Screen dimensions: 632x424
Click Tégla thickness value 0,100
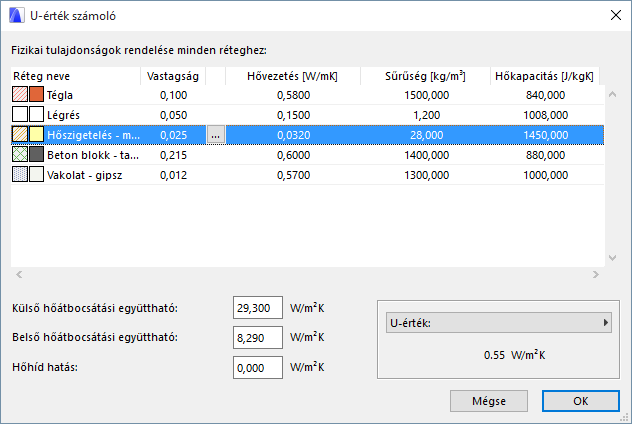coord(173,95)
